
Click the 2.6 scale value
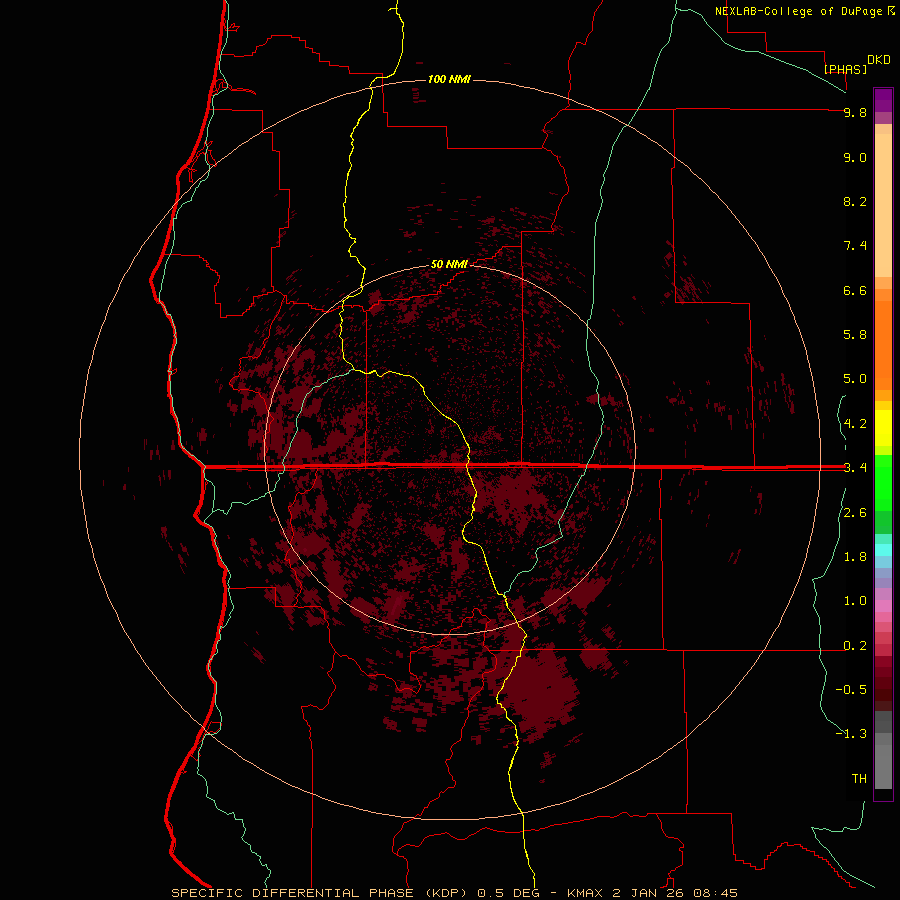pyautogui.click(x=855, y=513)
